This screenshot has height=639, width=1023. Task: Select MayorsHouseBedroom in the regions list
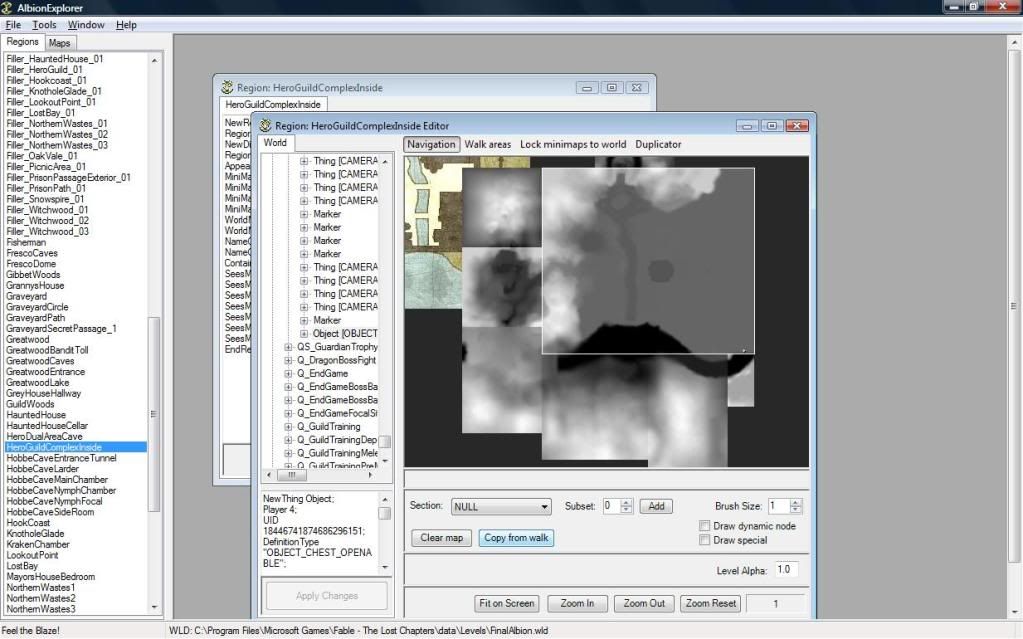point(50,577)
